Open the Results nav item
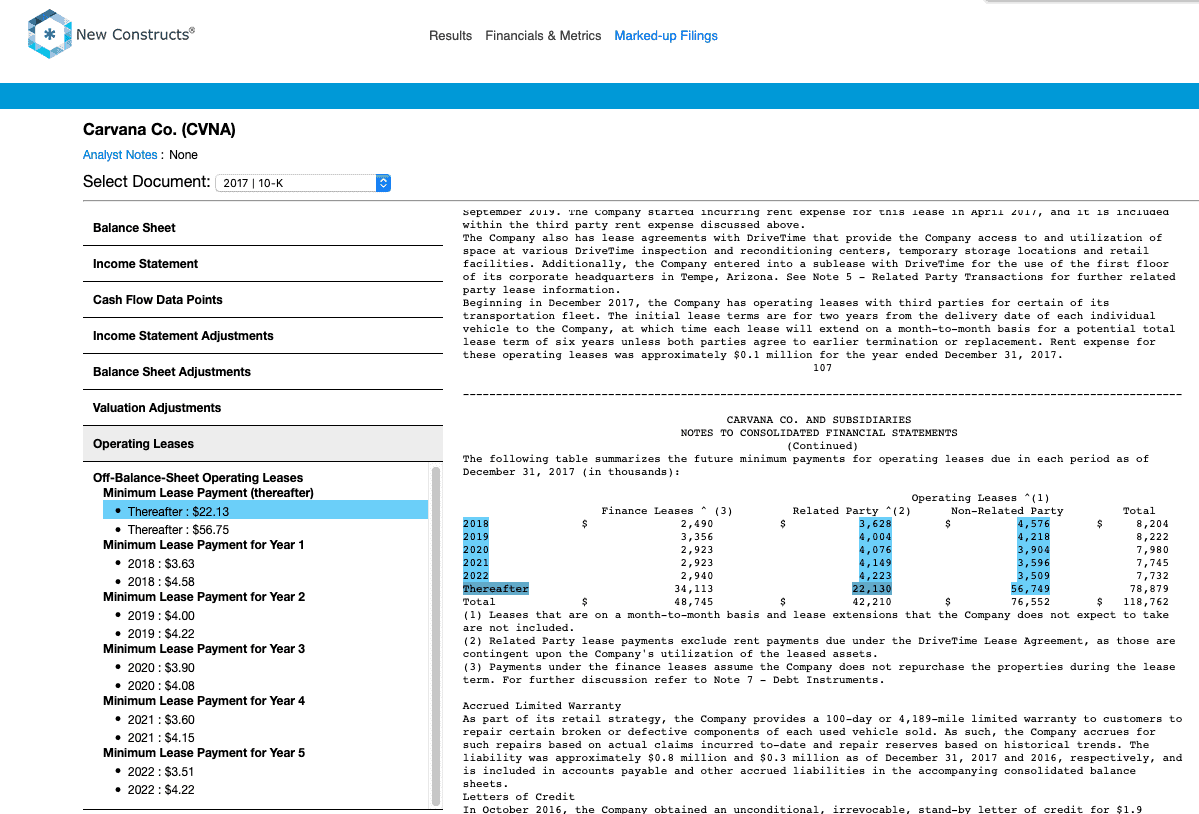The width and height of the screenshot is (1199, 814). tap(450, 36)
